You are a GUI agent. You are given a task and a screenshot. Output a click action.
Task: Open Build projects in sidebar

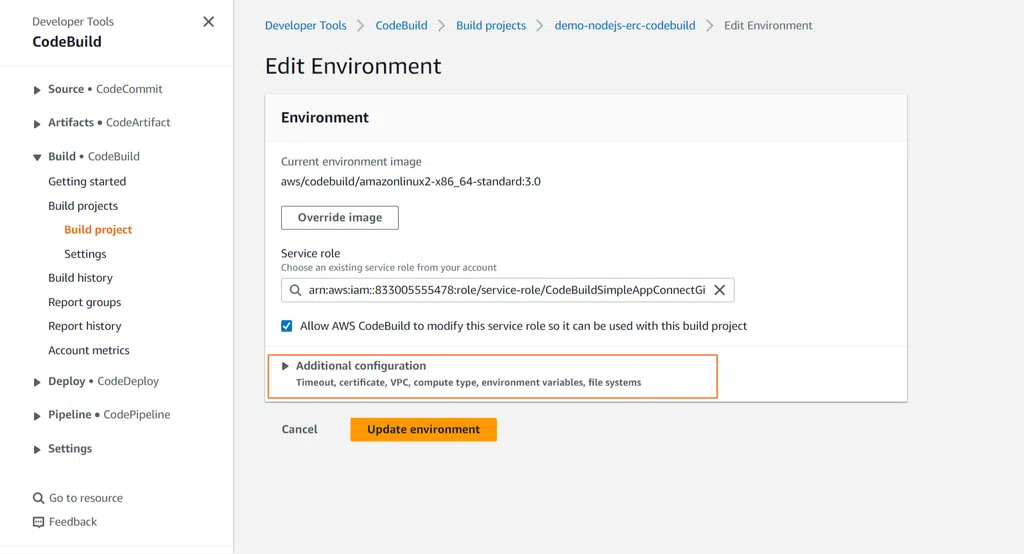(83, 206)
